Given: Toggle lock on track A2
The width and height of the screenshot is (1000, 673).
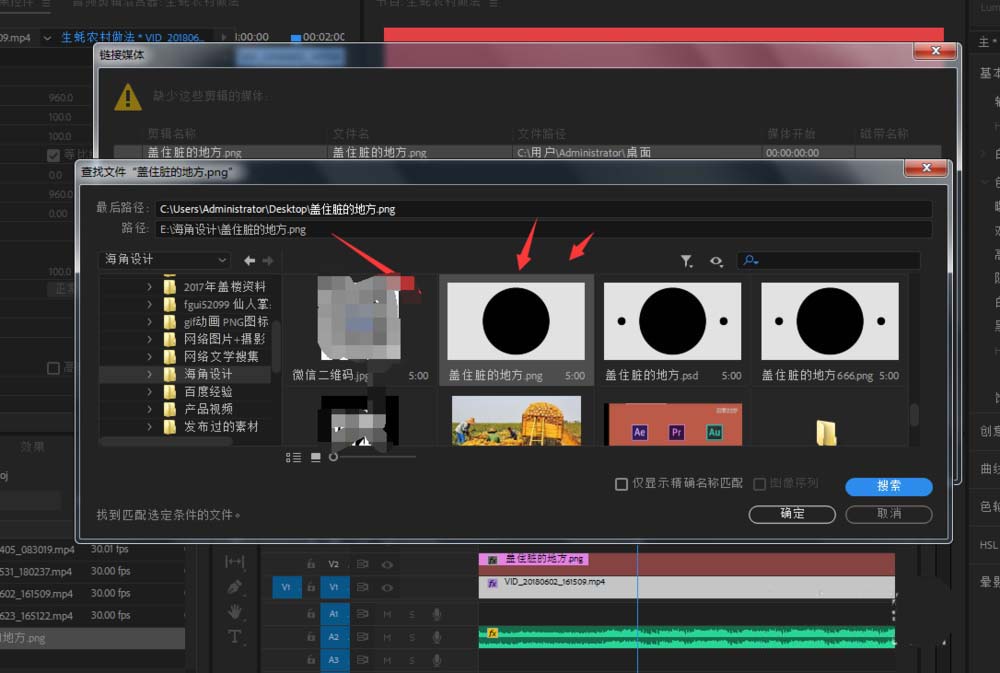Looking at the screenshot, I should click(311, 637).
